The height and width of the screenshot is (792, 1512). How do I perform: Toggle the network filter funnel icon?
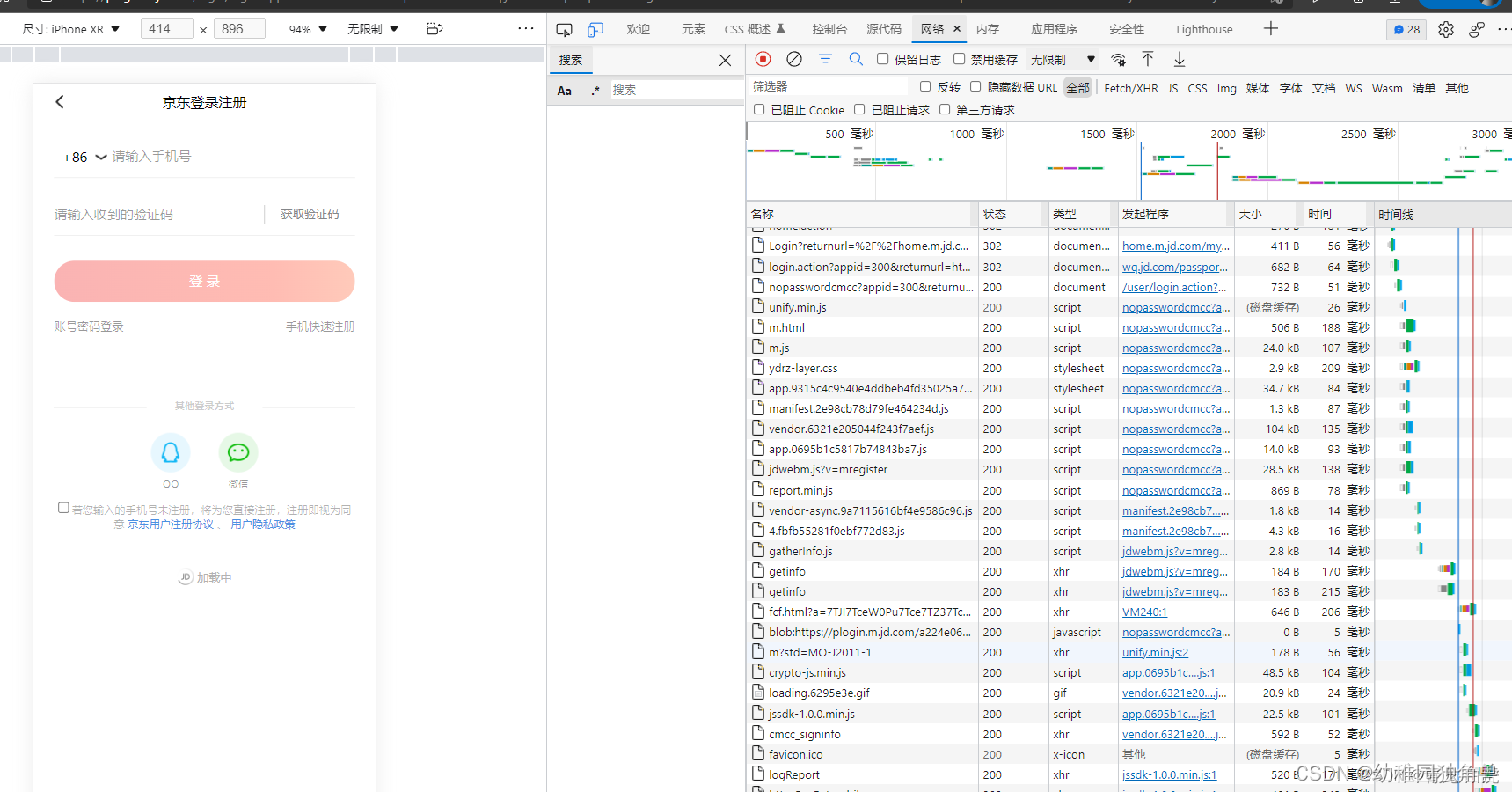pyautogui.click(x=825, y=59)
